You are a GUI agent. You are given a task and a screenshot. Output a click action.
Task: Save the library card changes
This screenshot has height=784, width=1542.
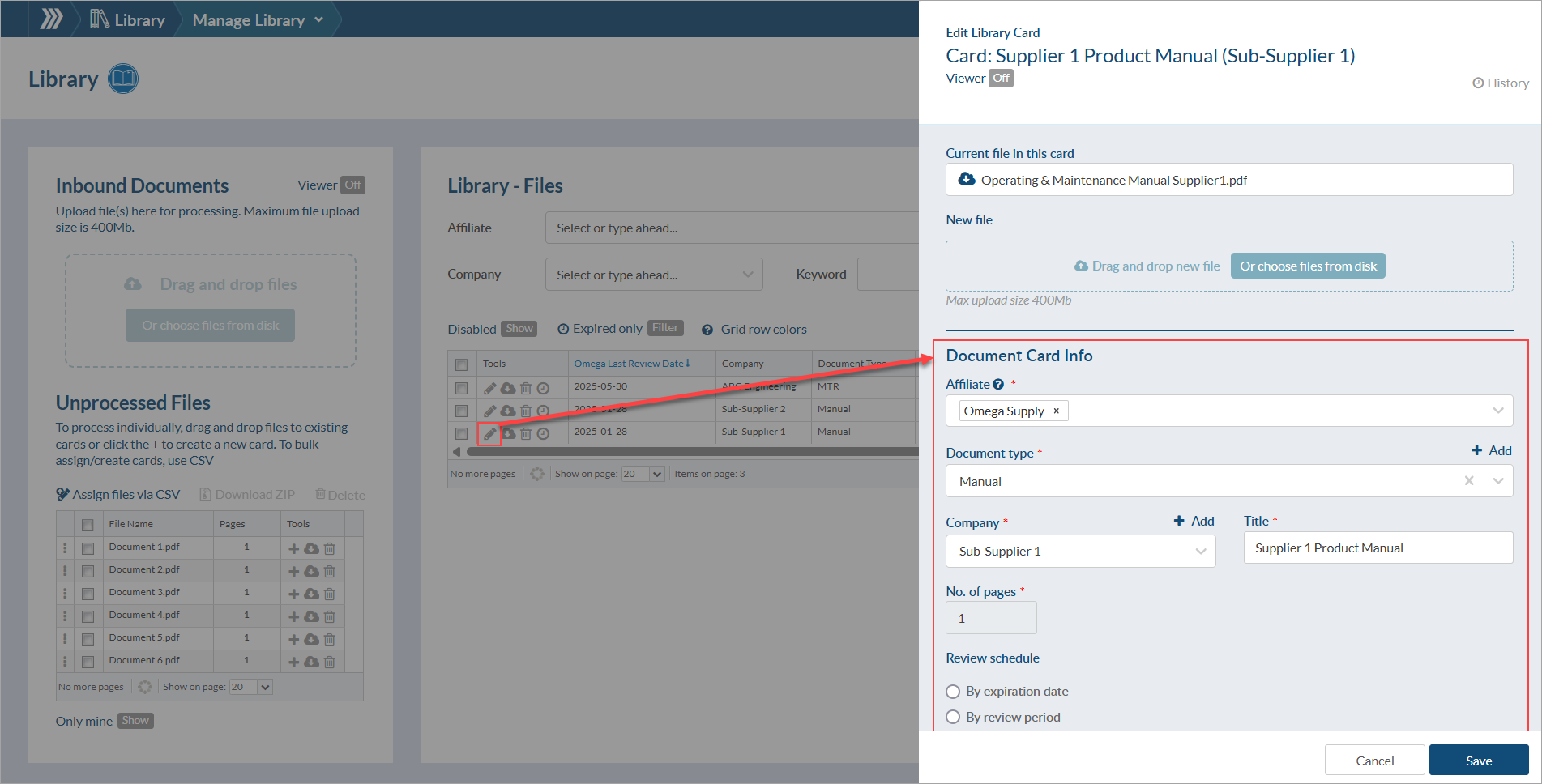(x=1479, y=761)
